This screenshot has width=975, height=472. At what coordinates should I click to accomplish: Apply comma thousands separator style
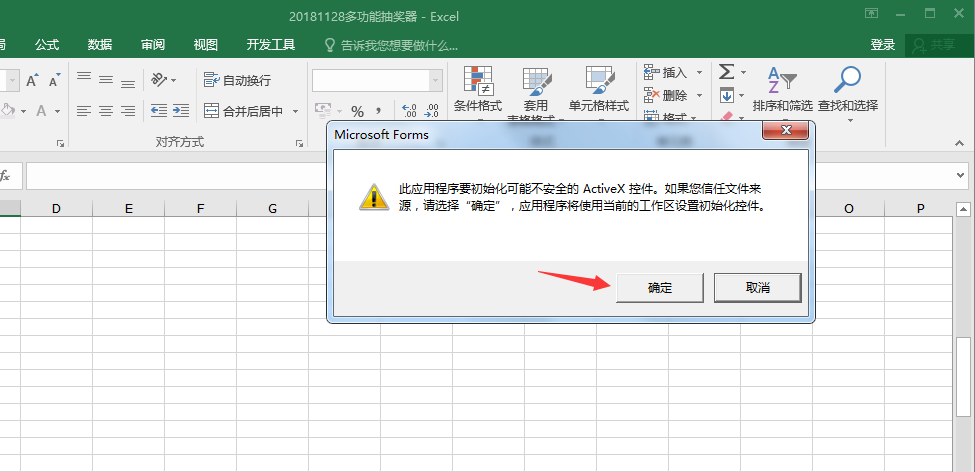(x=379, y=111)
